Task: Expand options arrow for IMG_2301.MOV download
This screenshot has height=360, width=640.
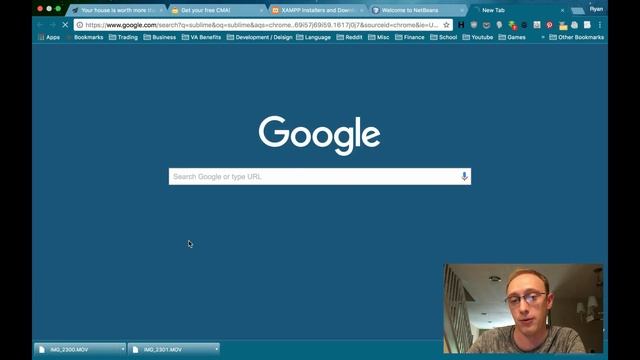Action: click(216, 349)
